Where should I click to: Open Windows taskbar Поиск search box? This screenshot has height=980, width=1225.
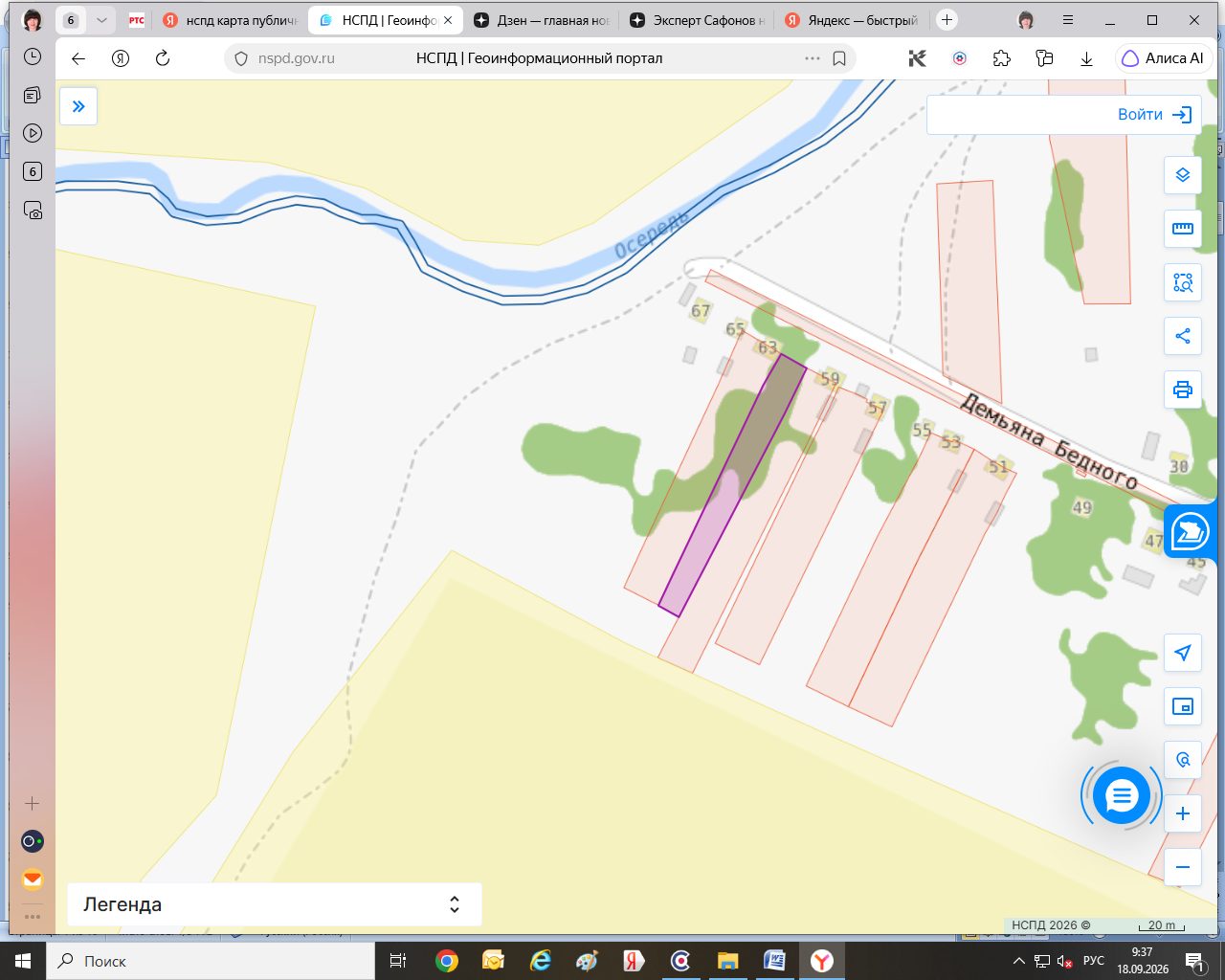click(x=210, y=961)
